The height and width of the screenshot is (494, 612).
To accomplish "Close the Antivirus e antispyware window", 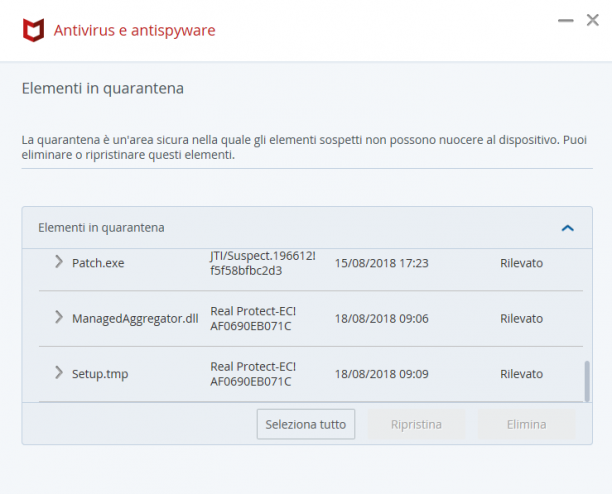I will [x=592, y=20].
